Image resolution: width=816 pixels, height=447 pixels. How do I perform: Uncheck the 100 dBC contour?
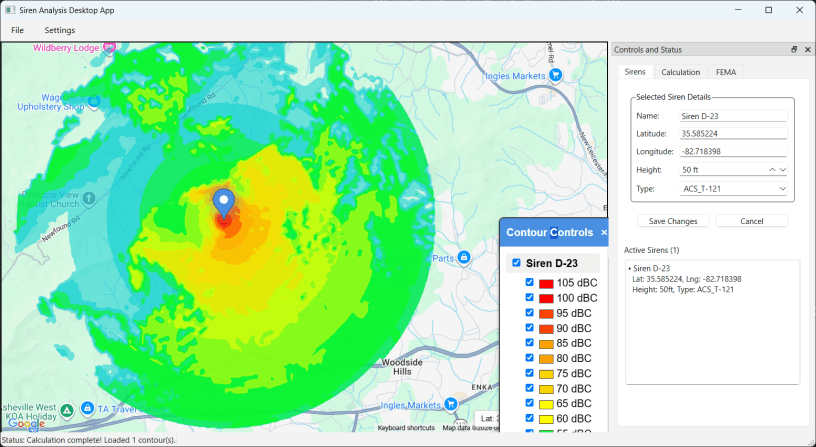tap(529, 297)
